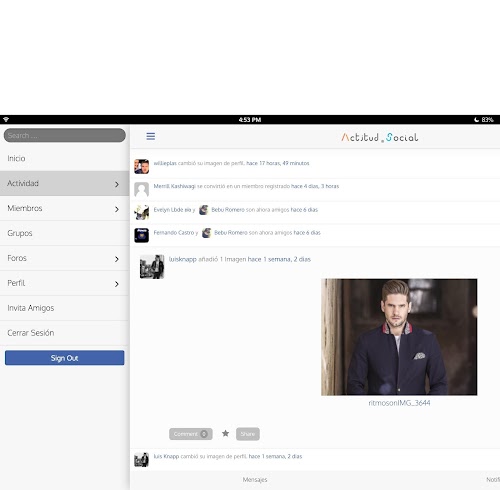Click the Comment button

[191, 434]
